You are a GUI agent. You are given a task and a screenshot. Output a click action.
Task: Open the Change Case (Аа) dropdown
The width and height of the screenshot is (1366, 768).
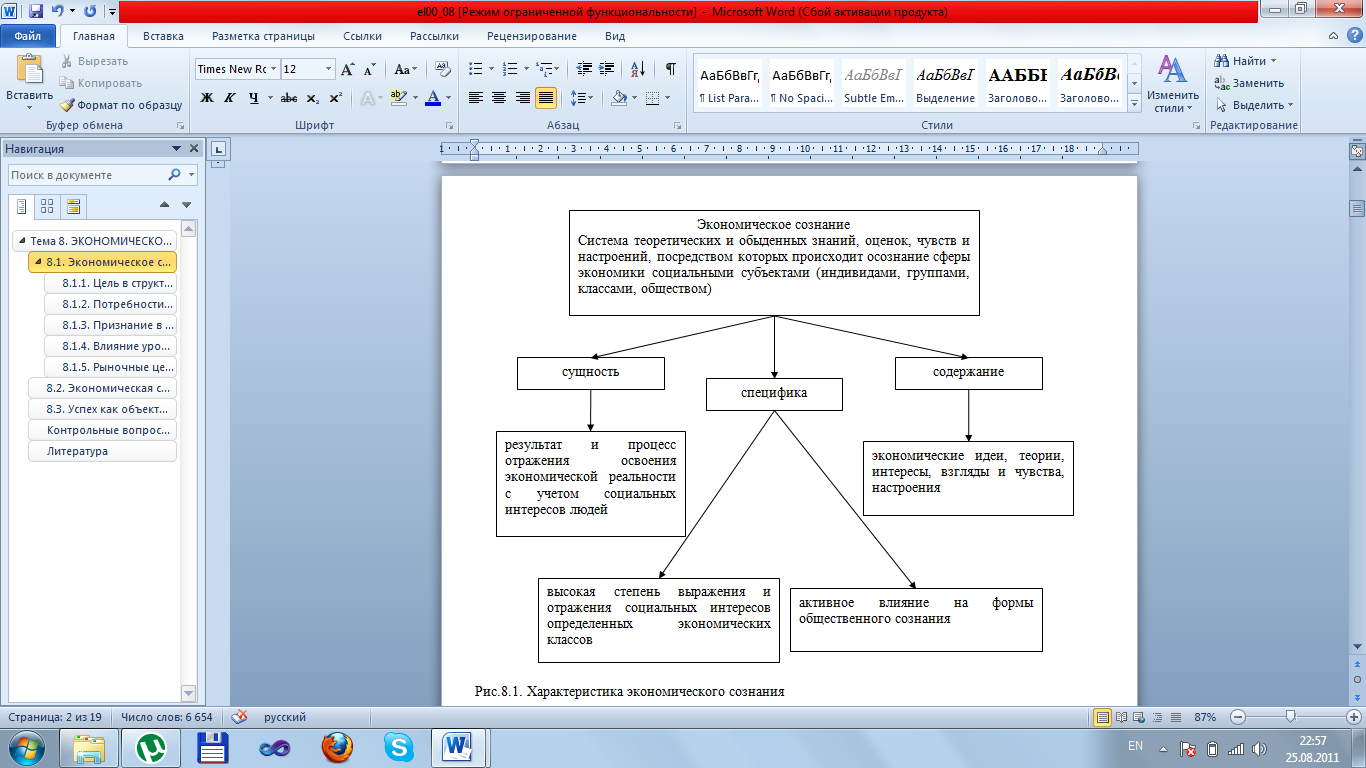(x=404, y=69)
